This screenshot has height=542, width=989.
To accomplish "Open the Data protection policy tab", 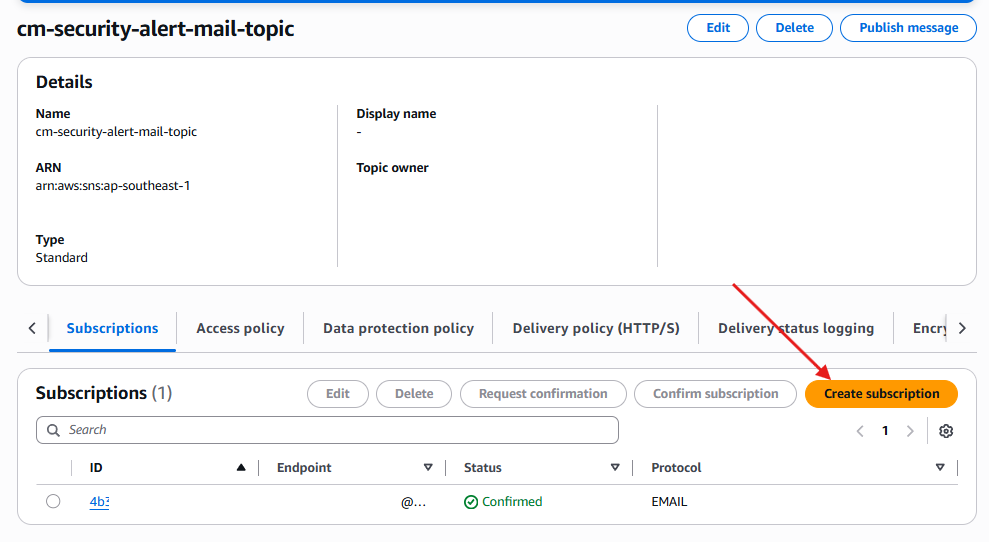I will (x=398, y=328).
